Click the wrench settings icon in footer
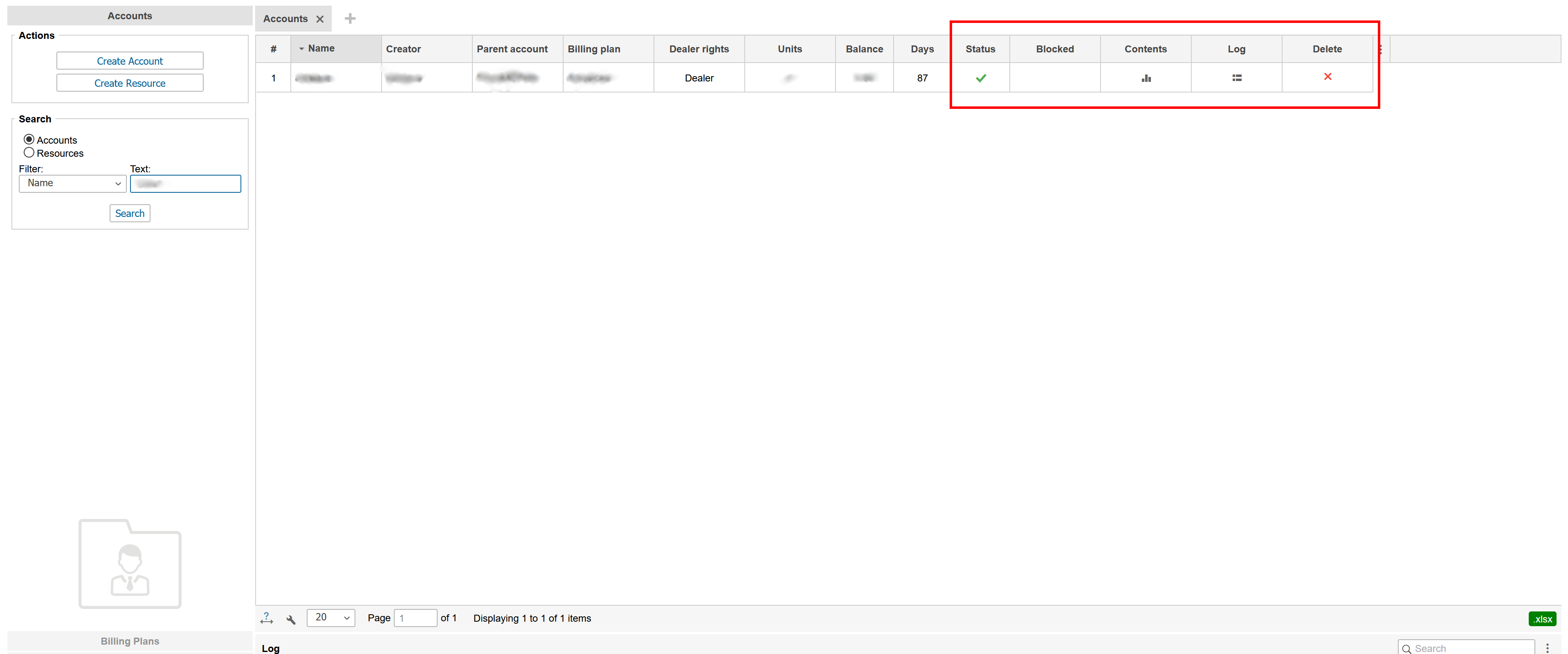The height and width of the screenshot is (654, 1568). point(291,619)
